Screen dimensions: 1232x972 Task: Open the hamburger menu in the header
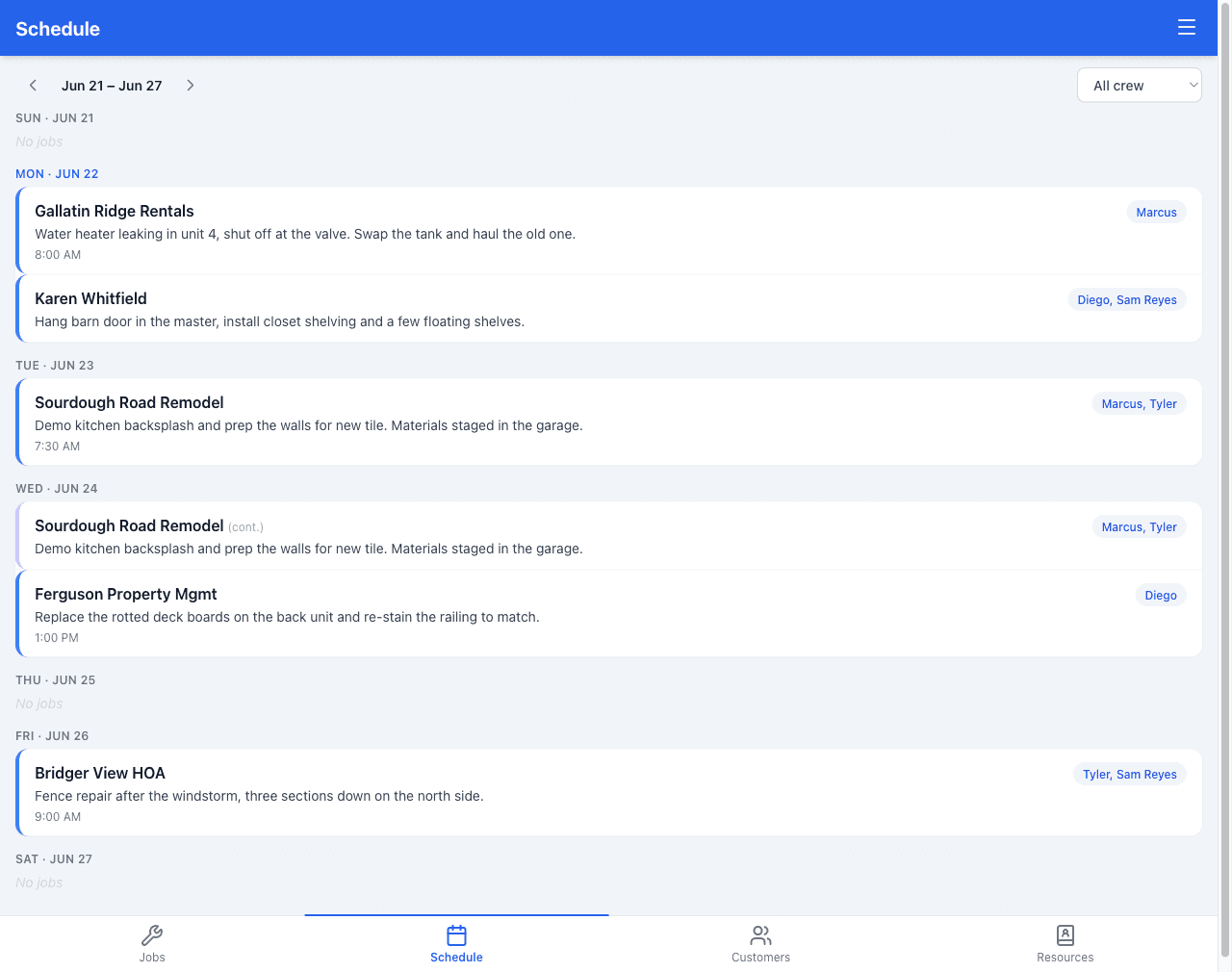click(1187, 28)
